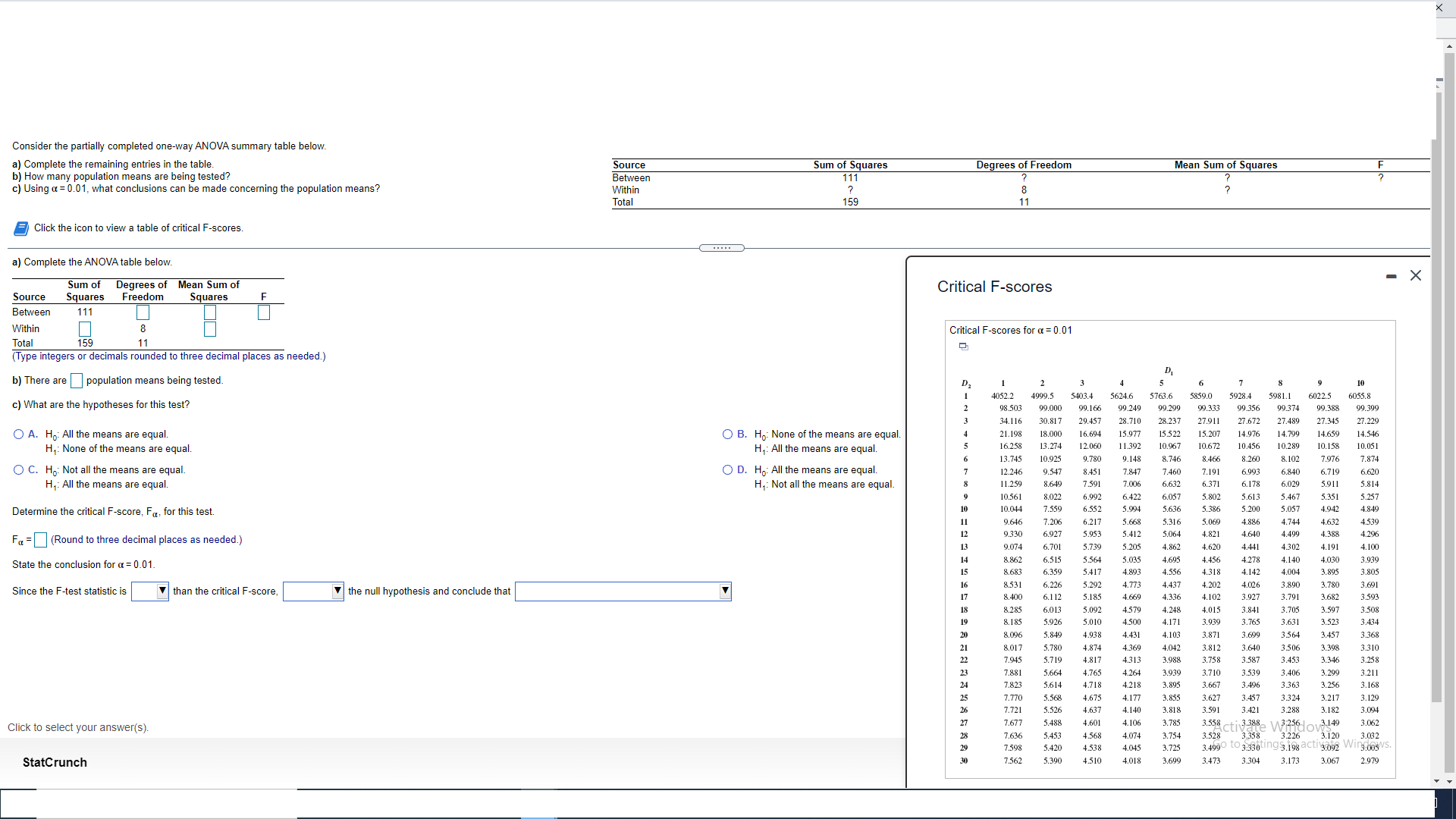Select option B hypotheses radio button
The height and width of the screenshot is (819, 1456).
click(x=727, y=435)
